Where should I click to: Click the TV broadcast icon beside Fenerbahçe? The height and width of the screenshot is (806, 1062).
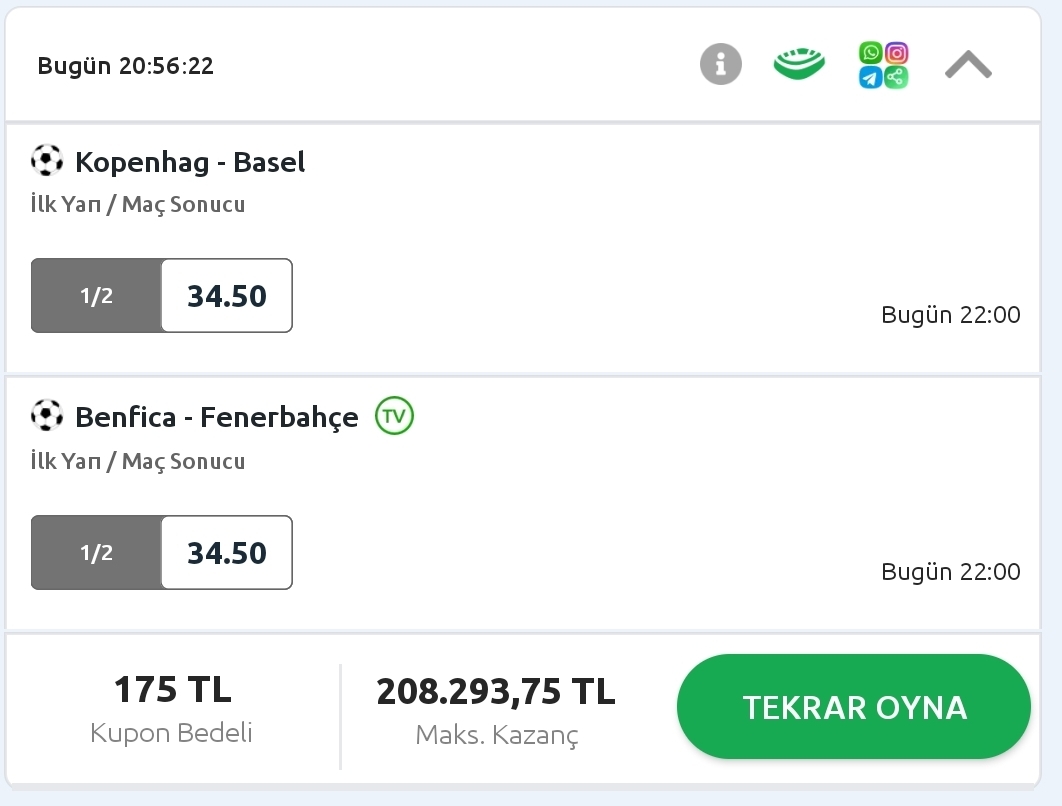click(394, 415)
